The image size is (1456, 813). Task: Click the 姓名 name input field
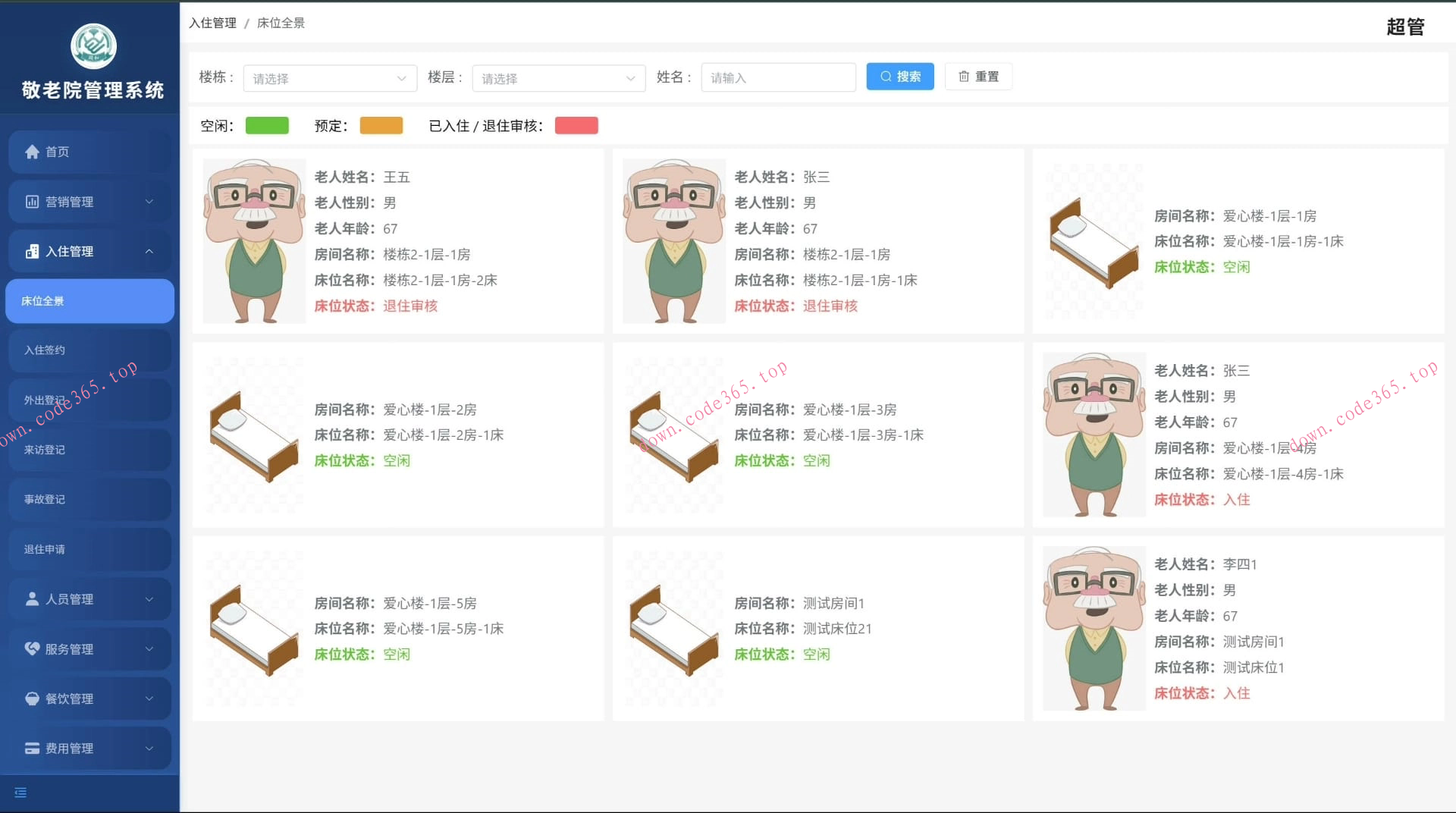pos(778,78)
